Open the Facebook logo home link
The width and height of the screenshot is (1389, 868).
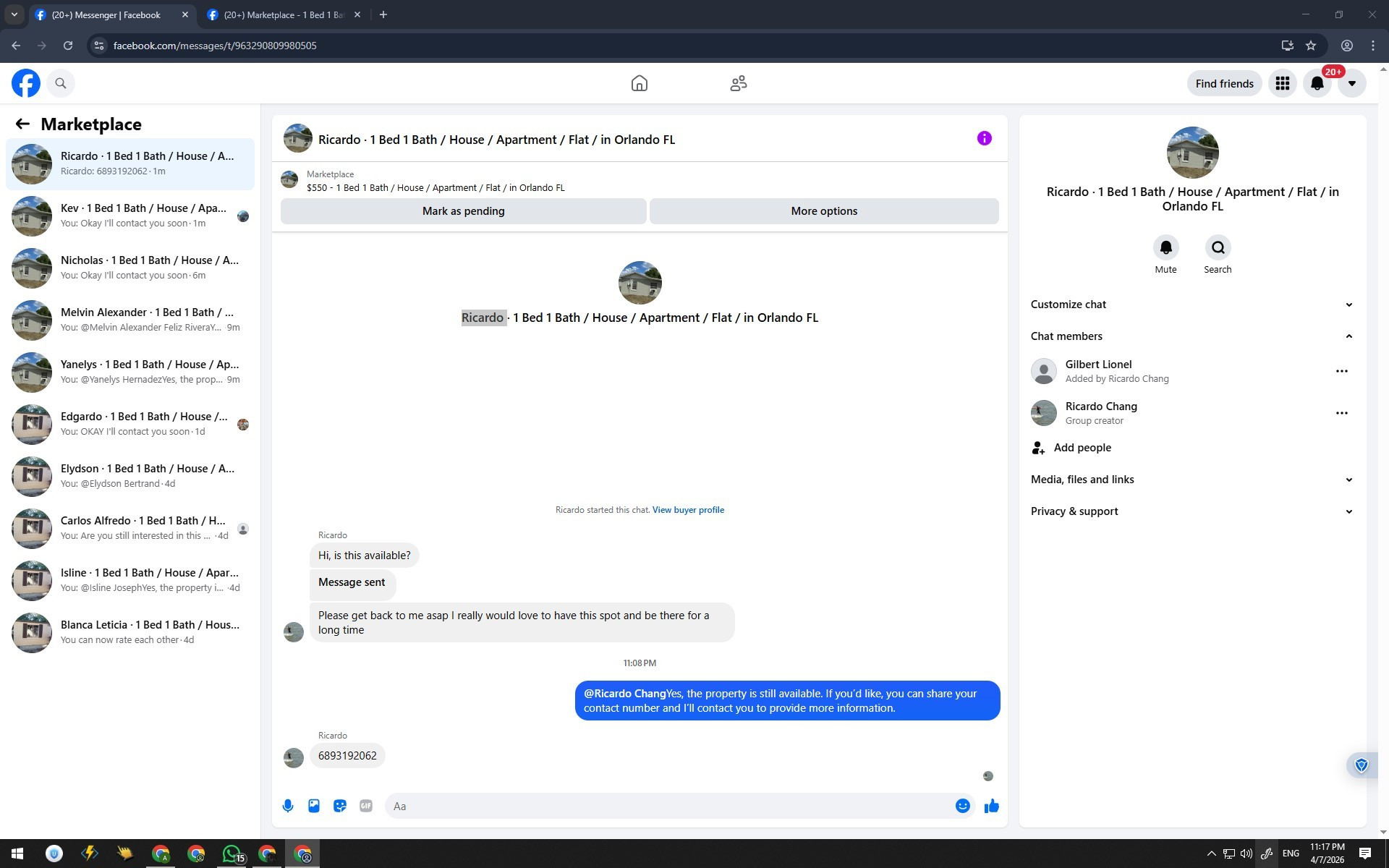(26, 83)
